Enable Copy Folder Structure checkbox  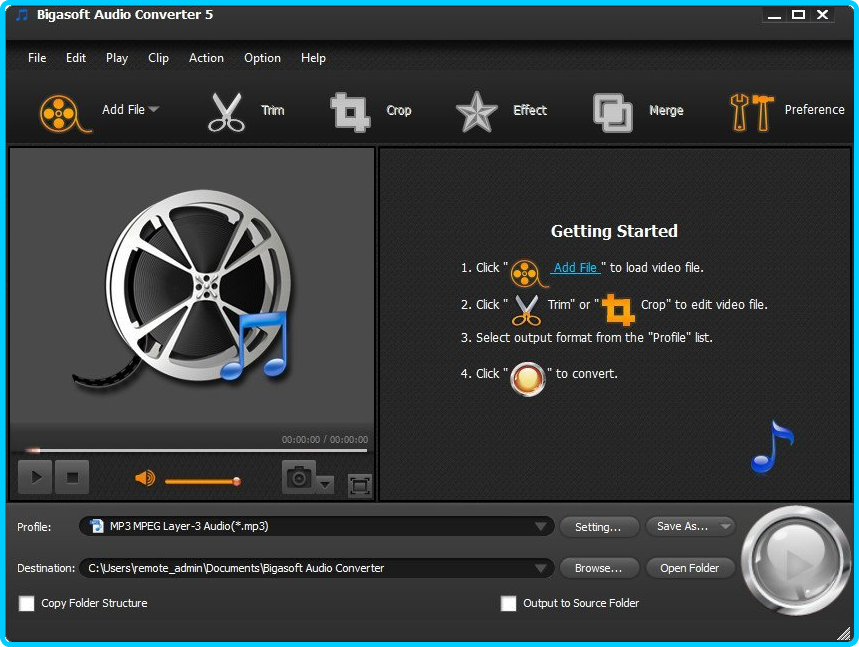click(x=26, y=603)
